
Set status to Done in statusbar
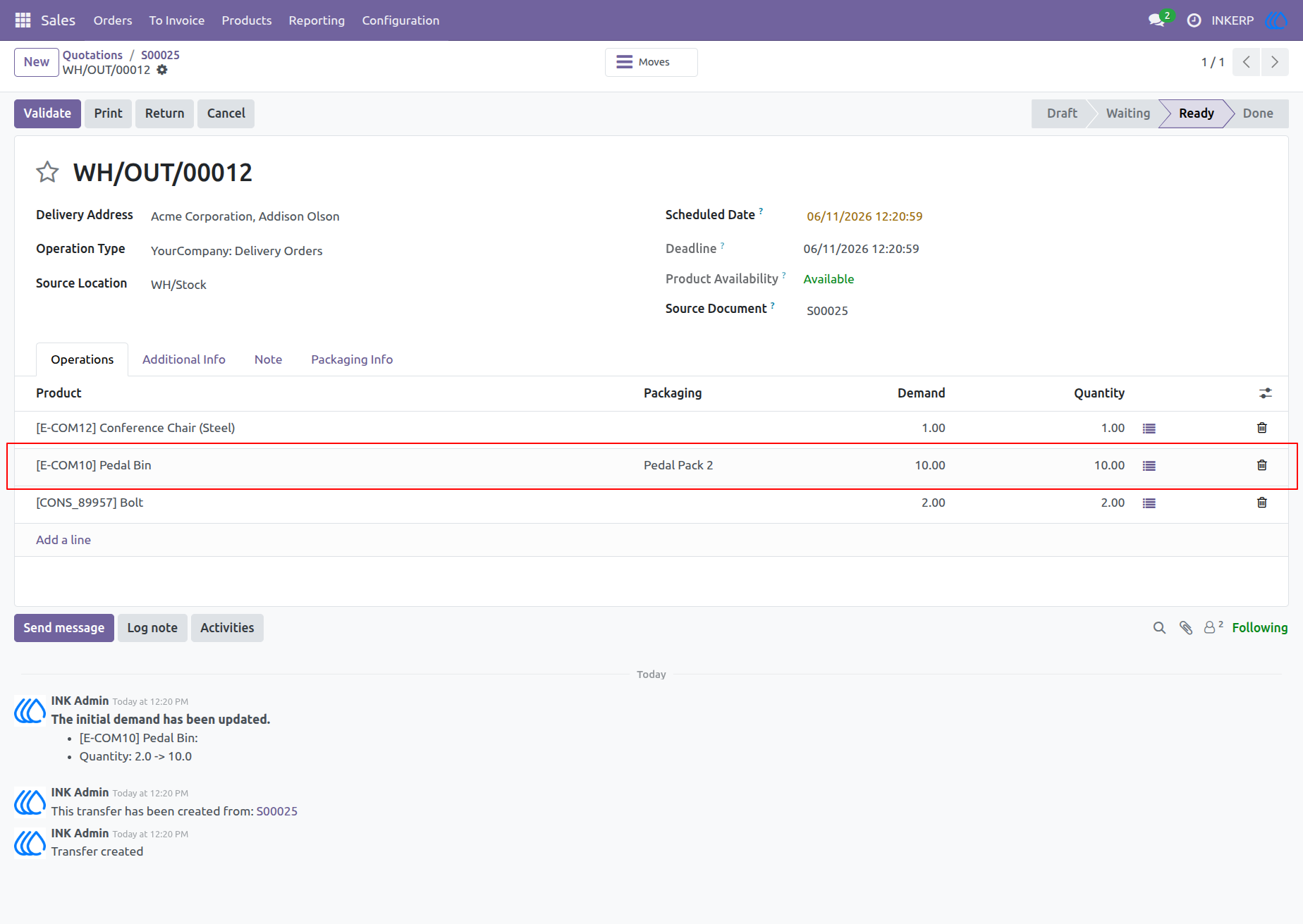[x=1258, y=113]
